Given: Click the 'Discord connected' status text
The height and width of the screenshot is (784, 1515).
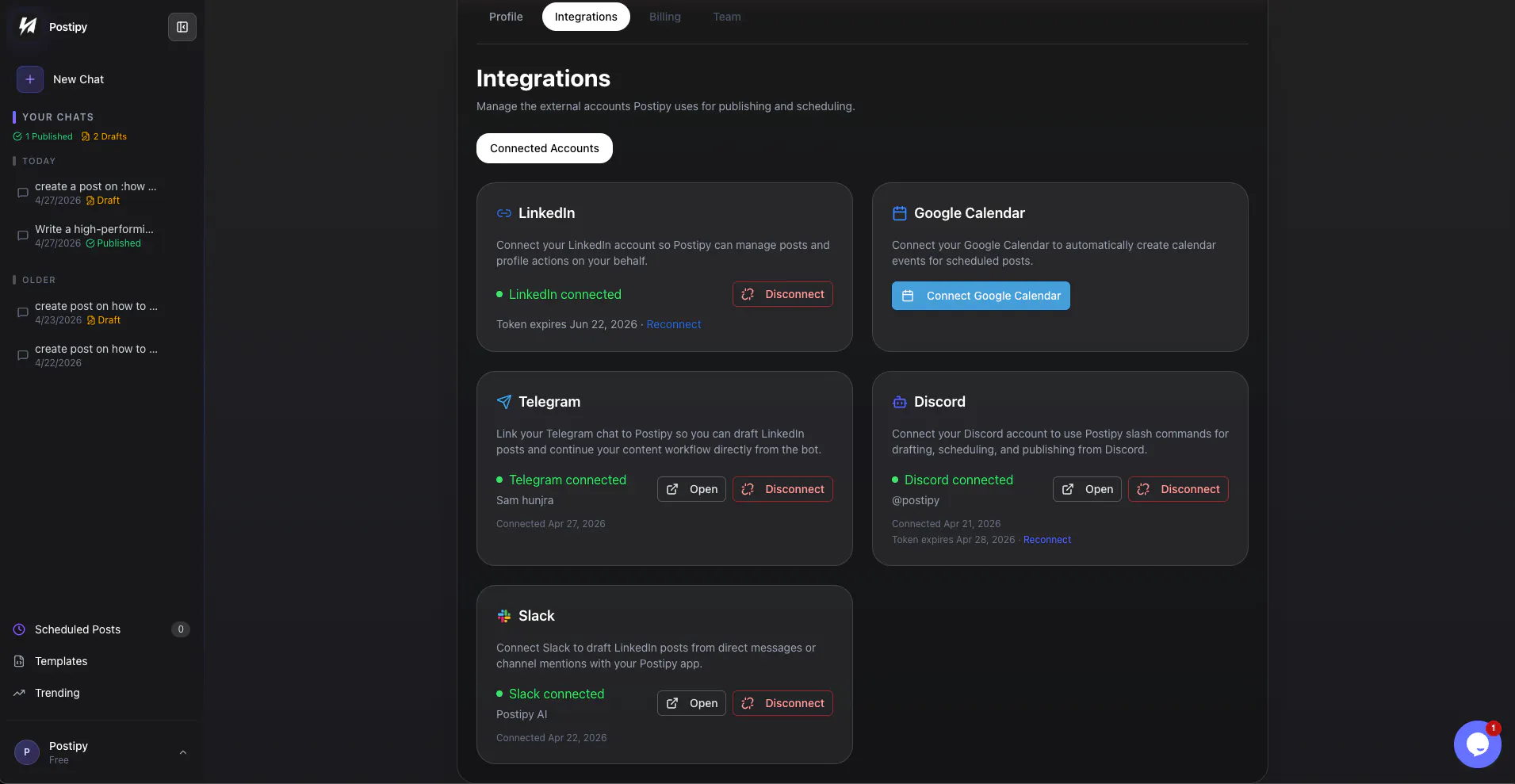Looking at the screenshot, I should point(958,480).
